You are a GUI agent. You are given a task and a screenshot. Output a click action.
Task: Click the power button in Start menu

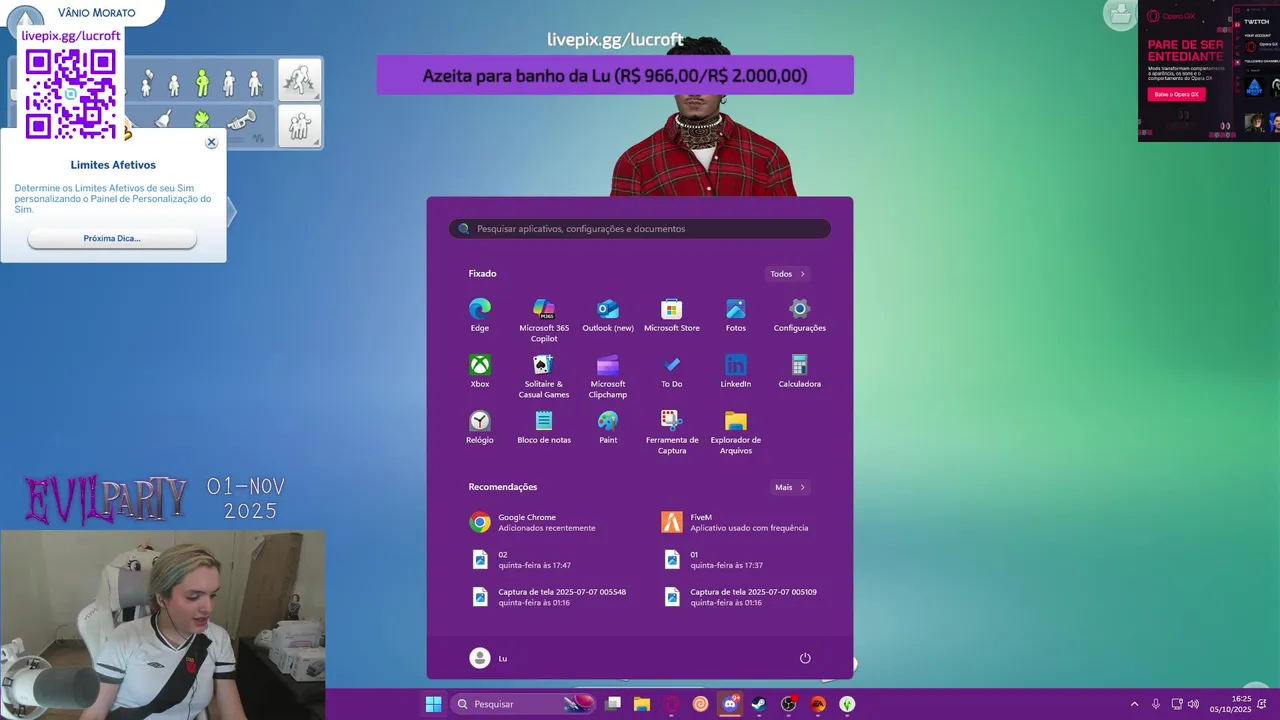(805, 658)
